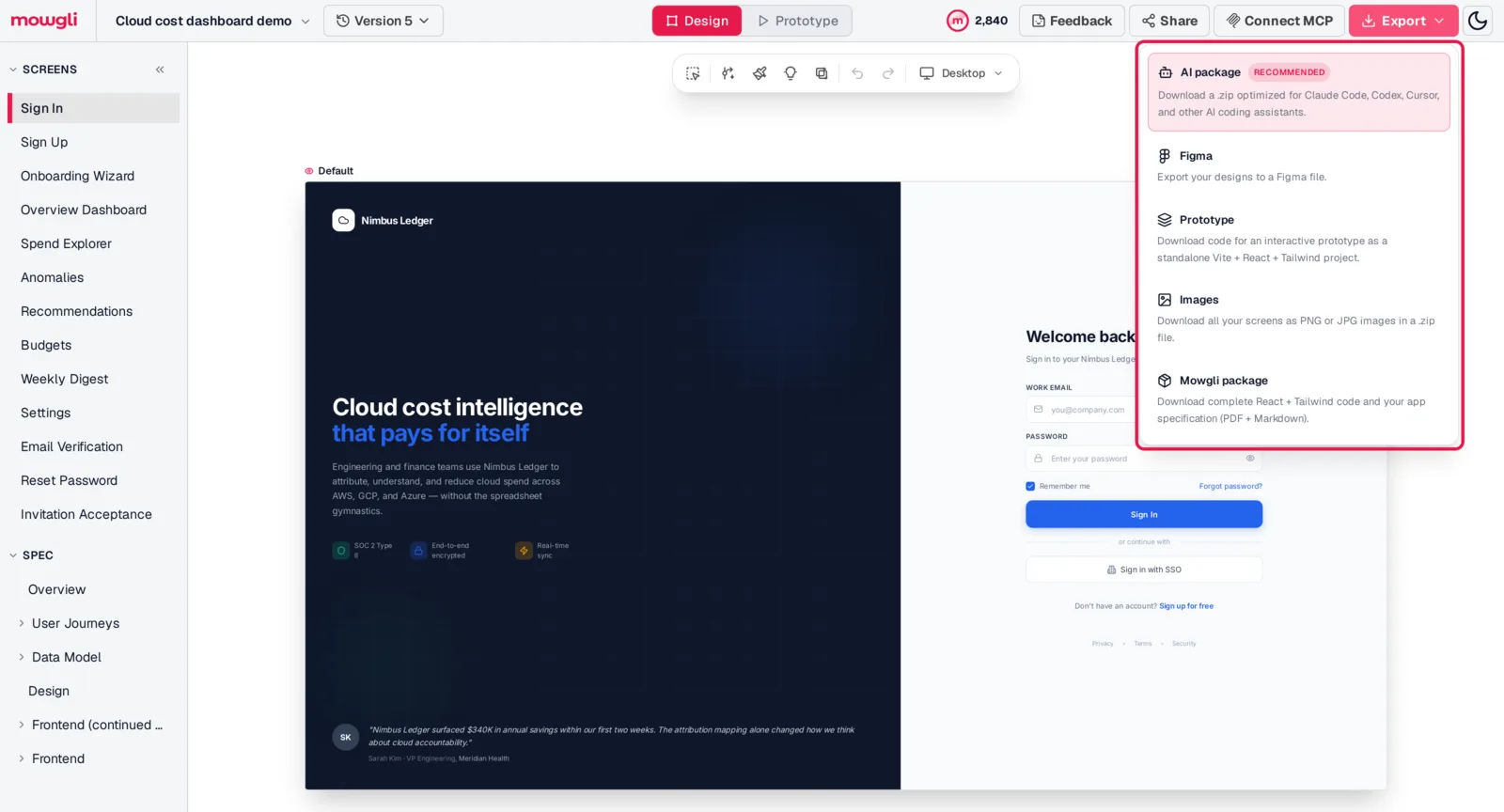The width and height of the screenshot is (1504, 812).
Task: Click the lightbulb icon
Action: (x=791, y=73)
